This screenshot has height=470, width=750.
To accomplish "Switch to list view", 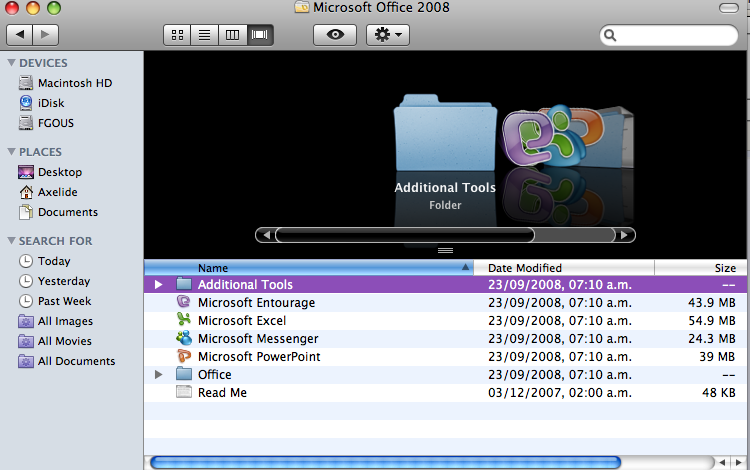I will click(205, 35).
